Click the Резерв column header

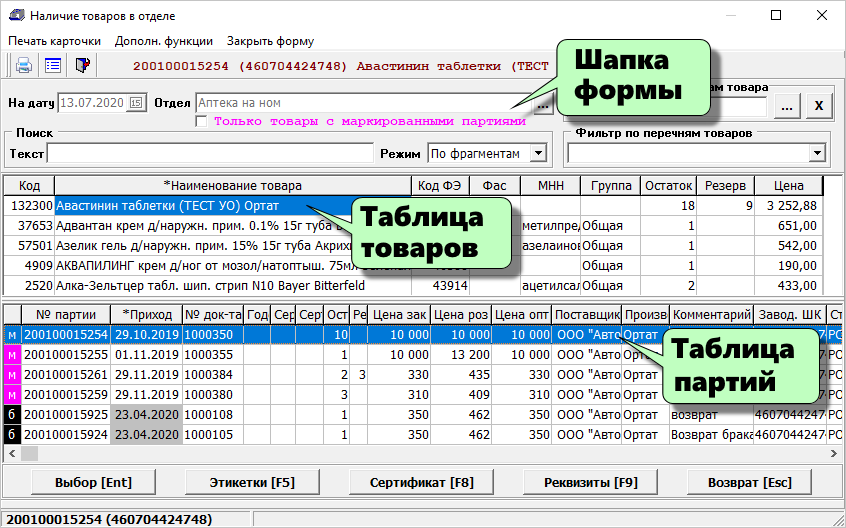[725, 186]
